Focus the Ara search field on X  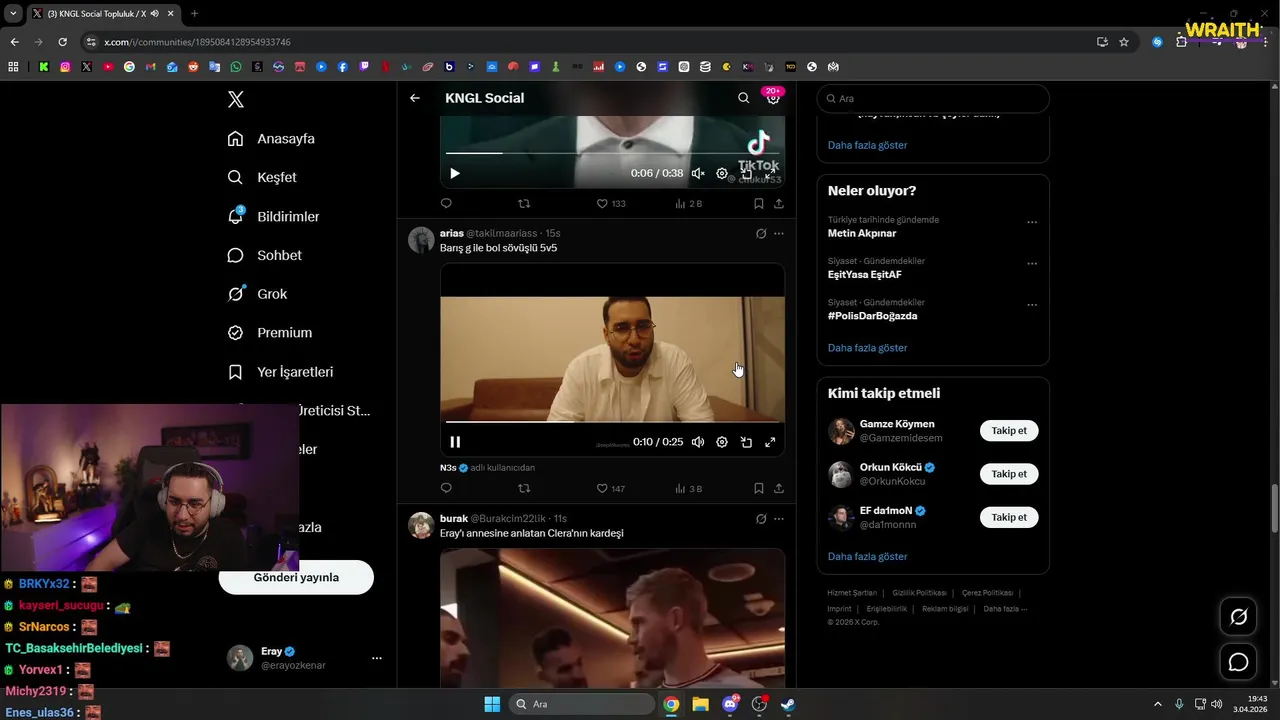933,98
